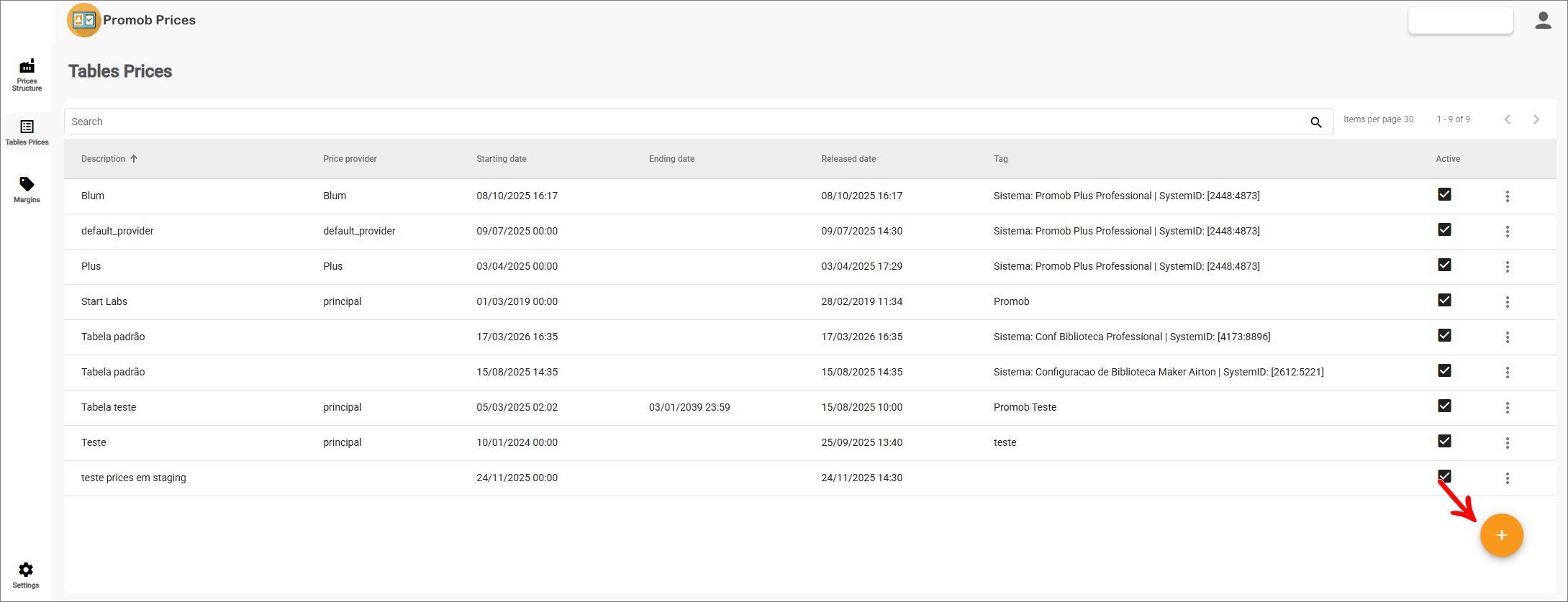1568x602 pixels.
Task: Sort table by Tag column header
Action: click(1001, 159)
